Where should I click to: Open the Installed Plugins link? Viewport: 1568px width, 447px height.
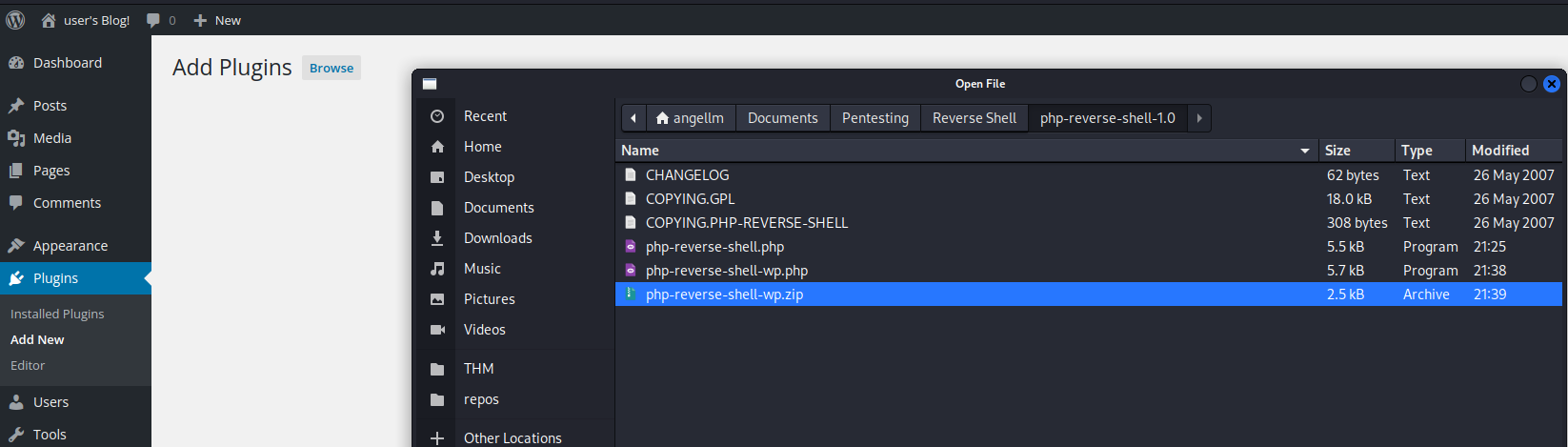57,314
